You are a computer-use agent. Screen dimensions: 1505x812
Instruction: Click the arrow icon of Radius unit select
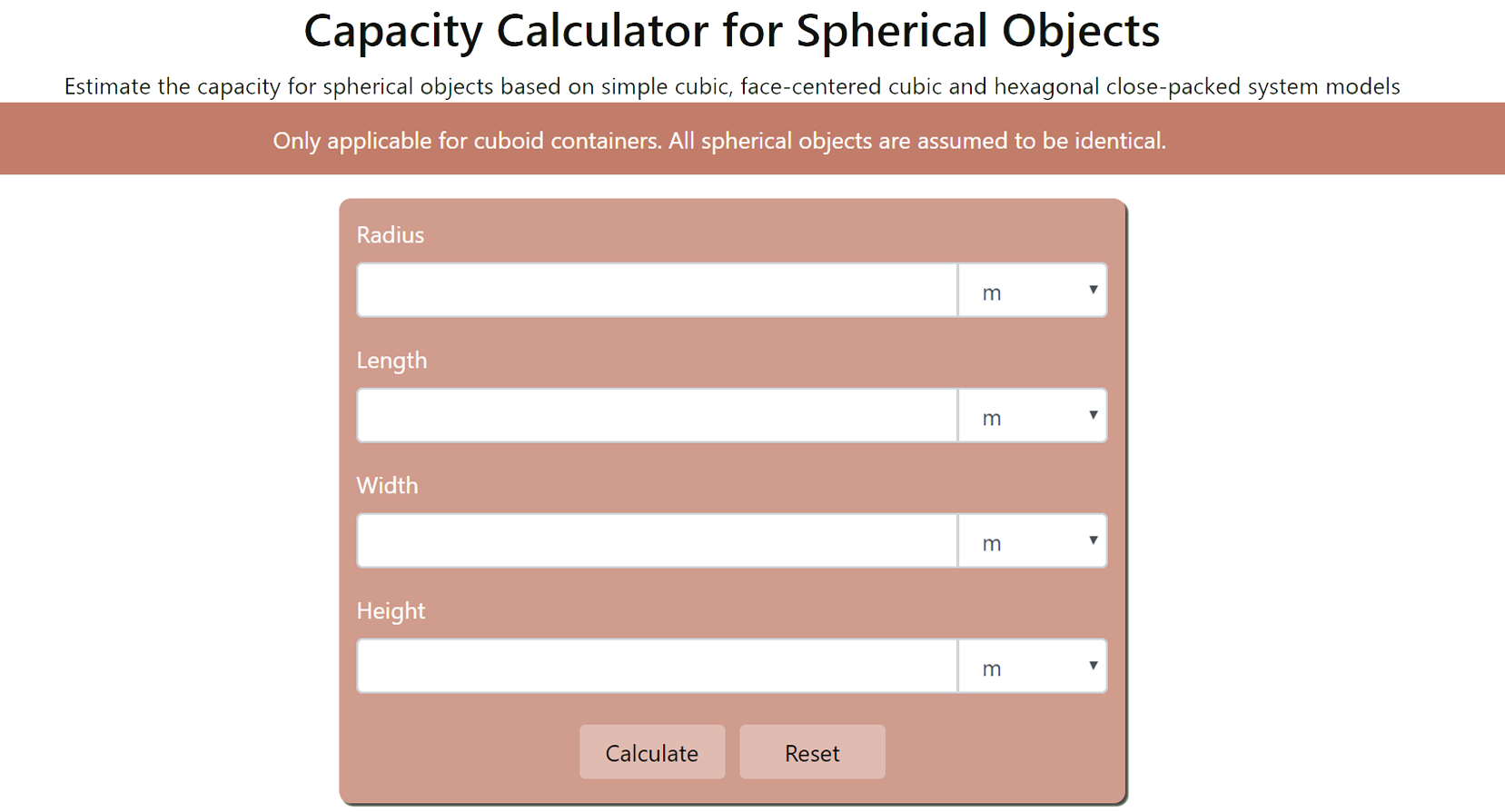tap(1094, 290)
